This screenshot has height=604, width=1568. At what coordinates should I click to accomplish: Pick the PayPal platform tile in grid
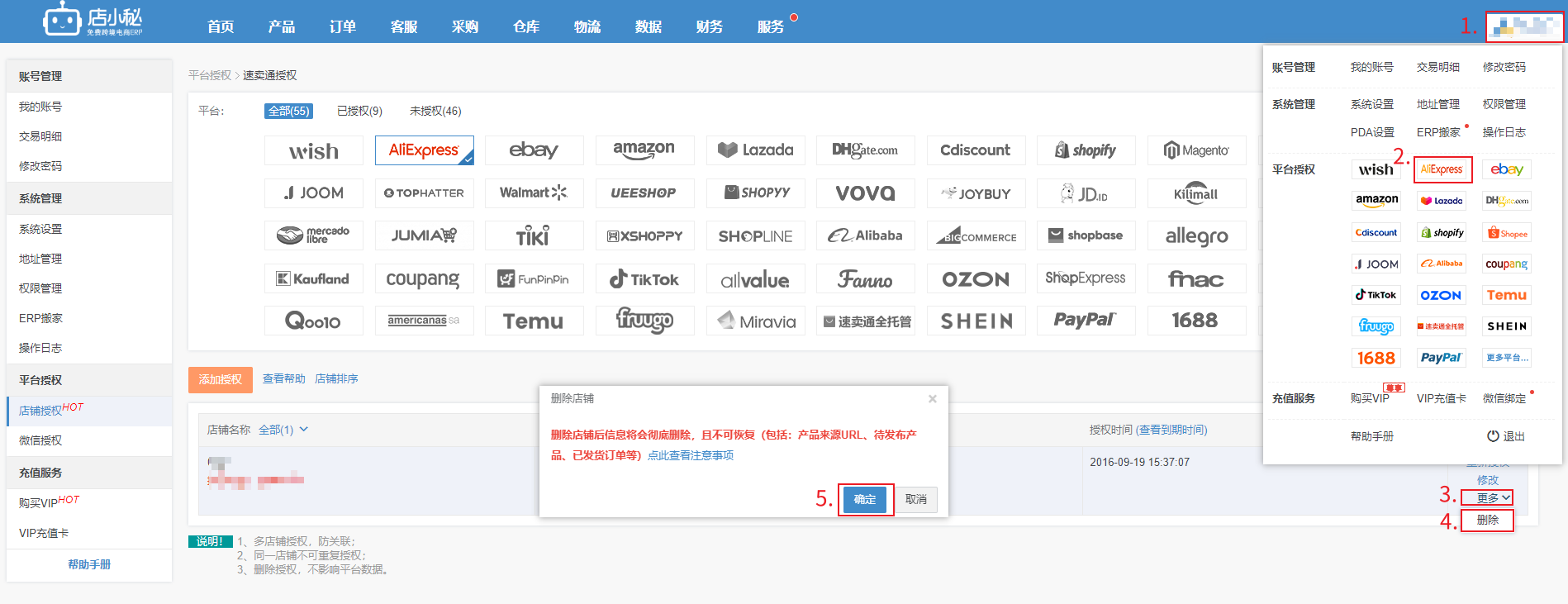1086,321
